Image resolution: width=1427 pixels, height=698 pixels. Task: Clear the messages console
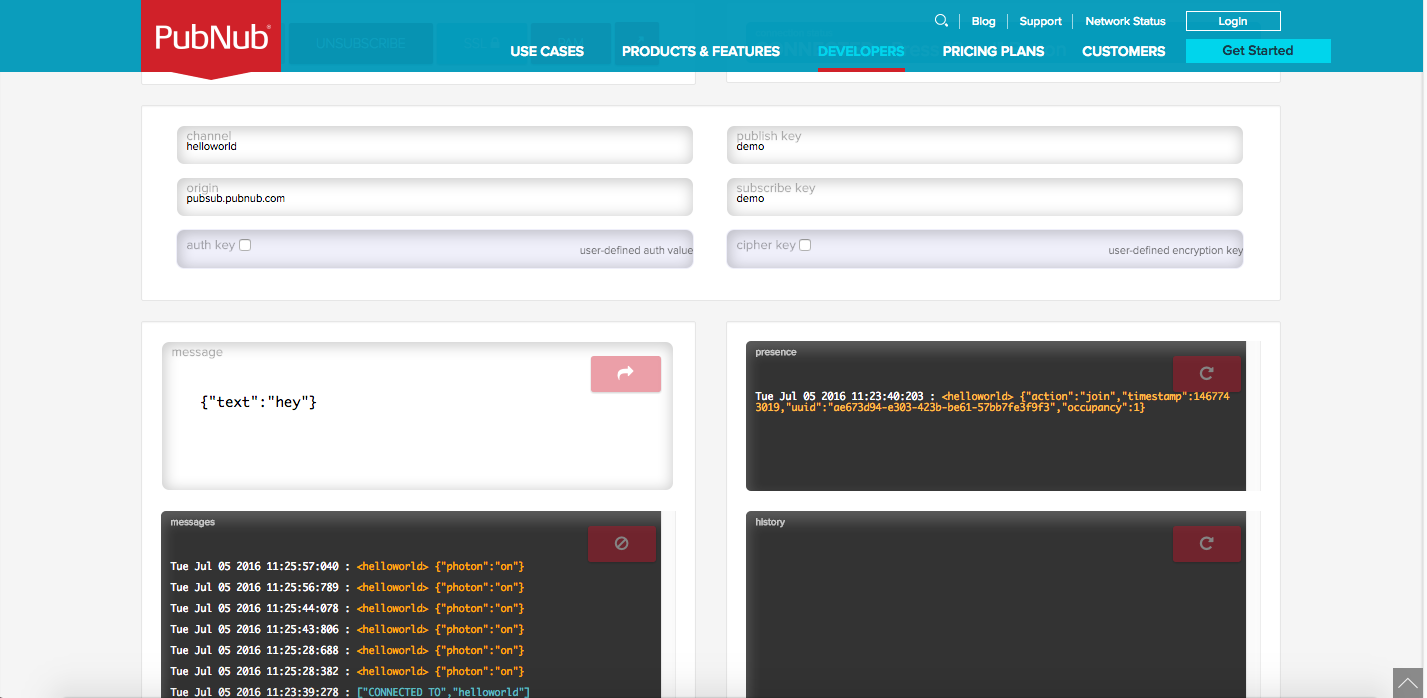pos(621,543)
